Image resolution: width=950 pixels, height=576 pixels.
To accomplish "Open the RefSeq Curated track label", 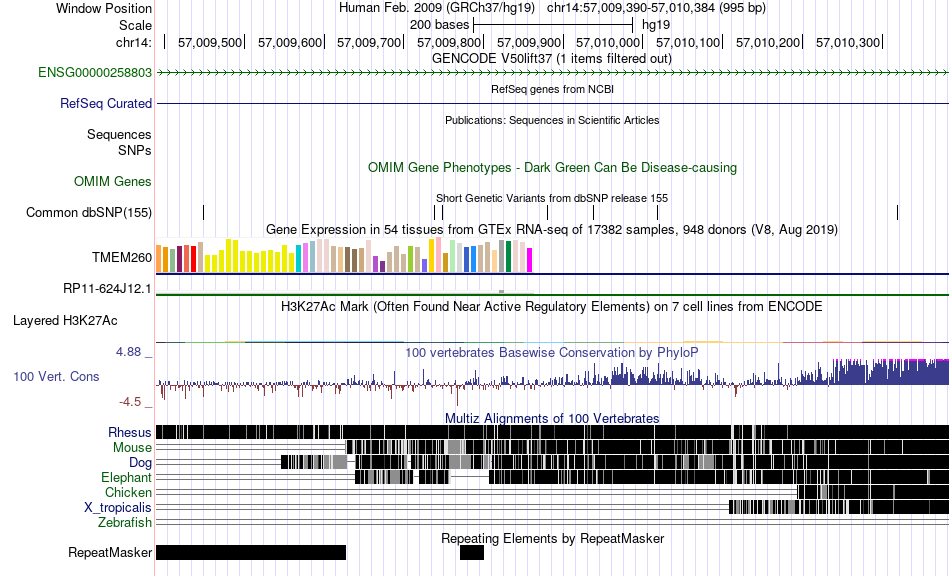I will pyautogui.click(x=106, y=104).
